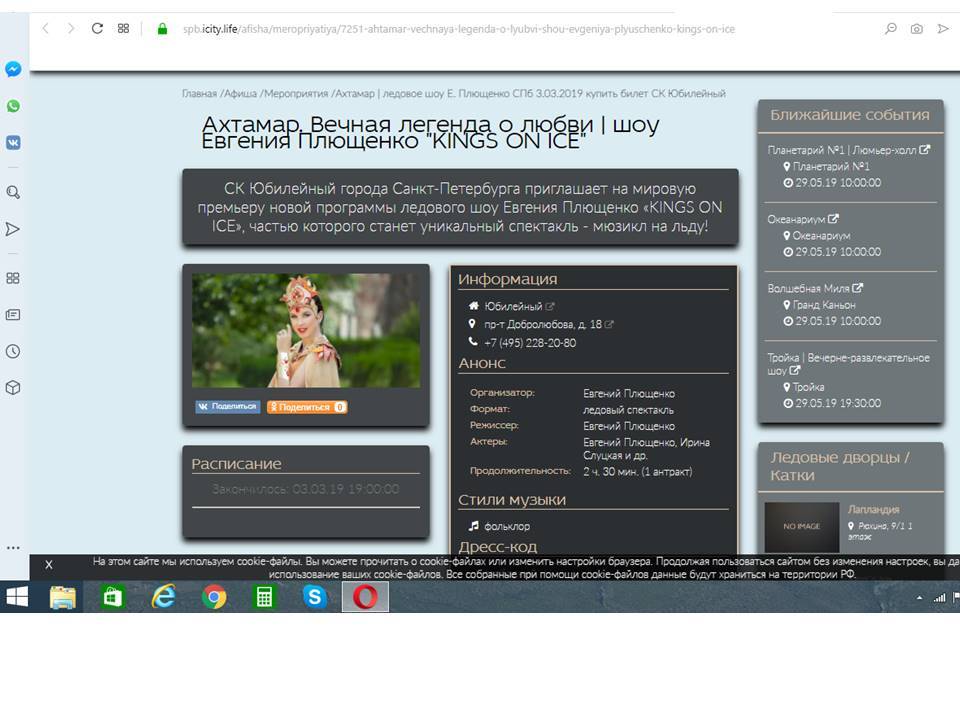Open the Calculator from the taskbar
Image resolution: width=960 pixels, height=720 pixels.
point(264,597)
